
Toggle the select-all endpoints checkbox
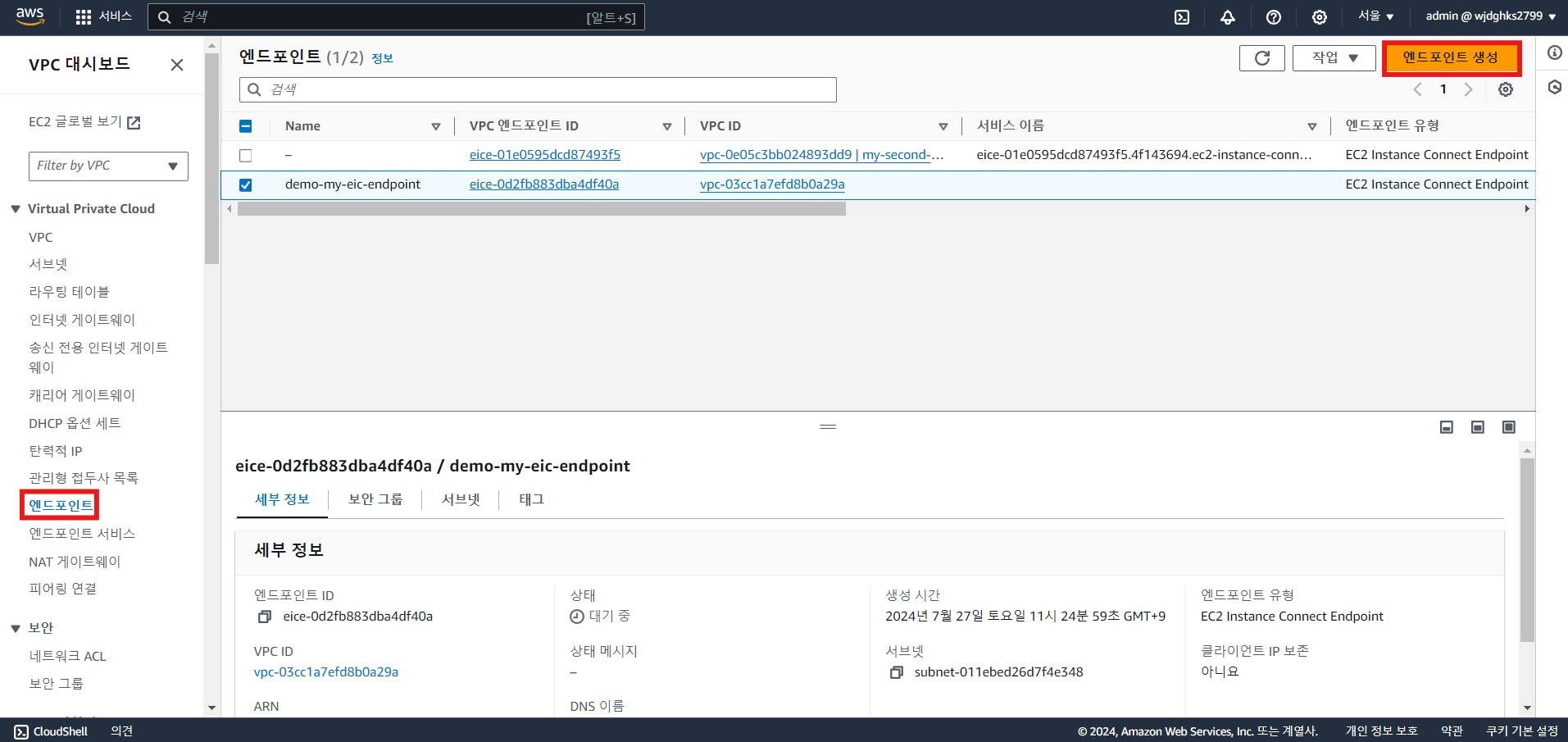tap(245, 126)
